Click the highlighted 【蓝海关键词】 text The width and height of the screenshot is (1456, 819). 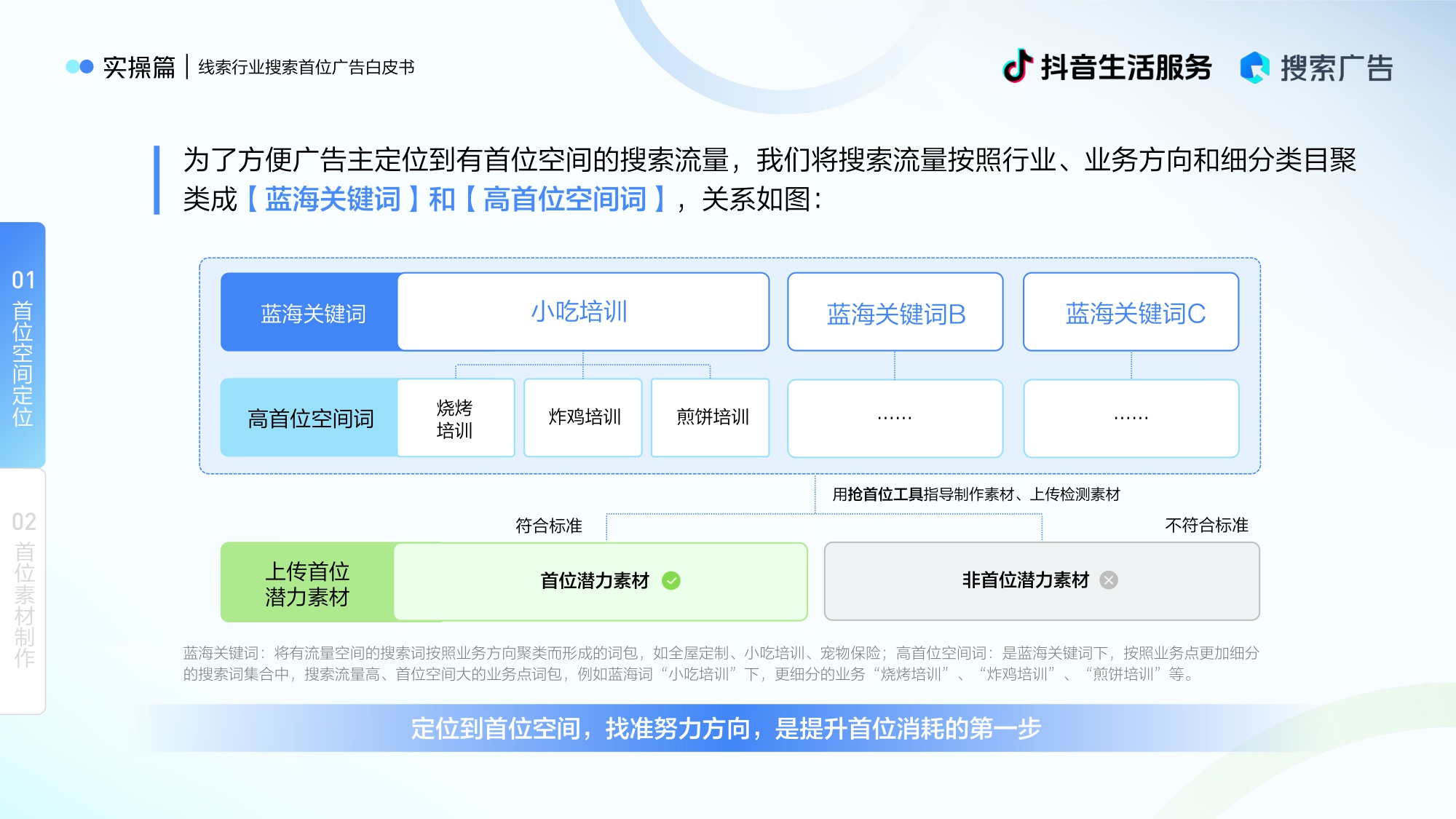333,199
